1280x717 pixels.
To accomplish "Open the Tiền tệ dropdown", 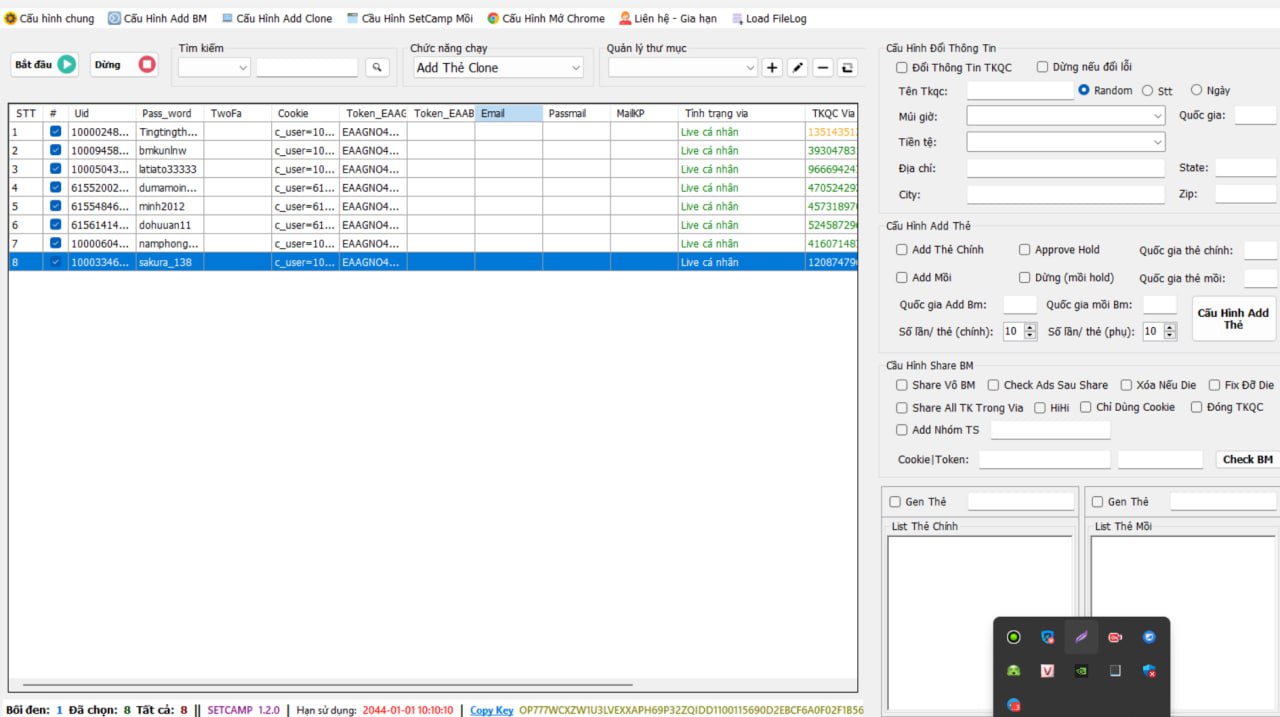I will [x=1065, y=142].
